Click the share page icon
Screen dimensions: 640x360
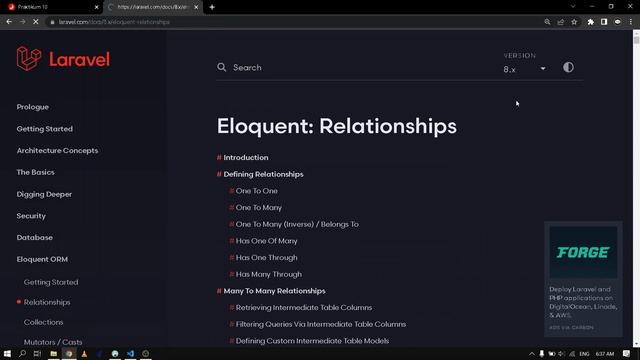click(561, 22)
